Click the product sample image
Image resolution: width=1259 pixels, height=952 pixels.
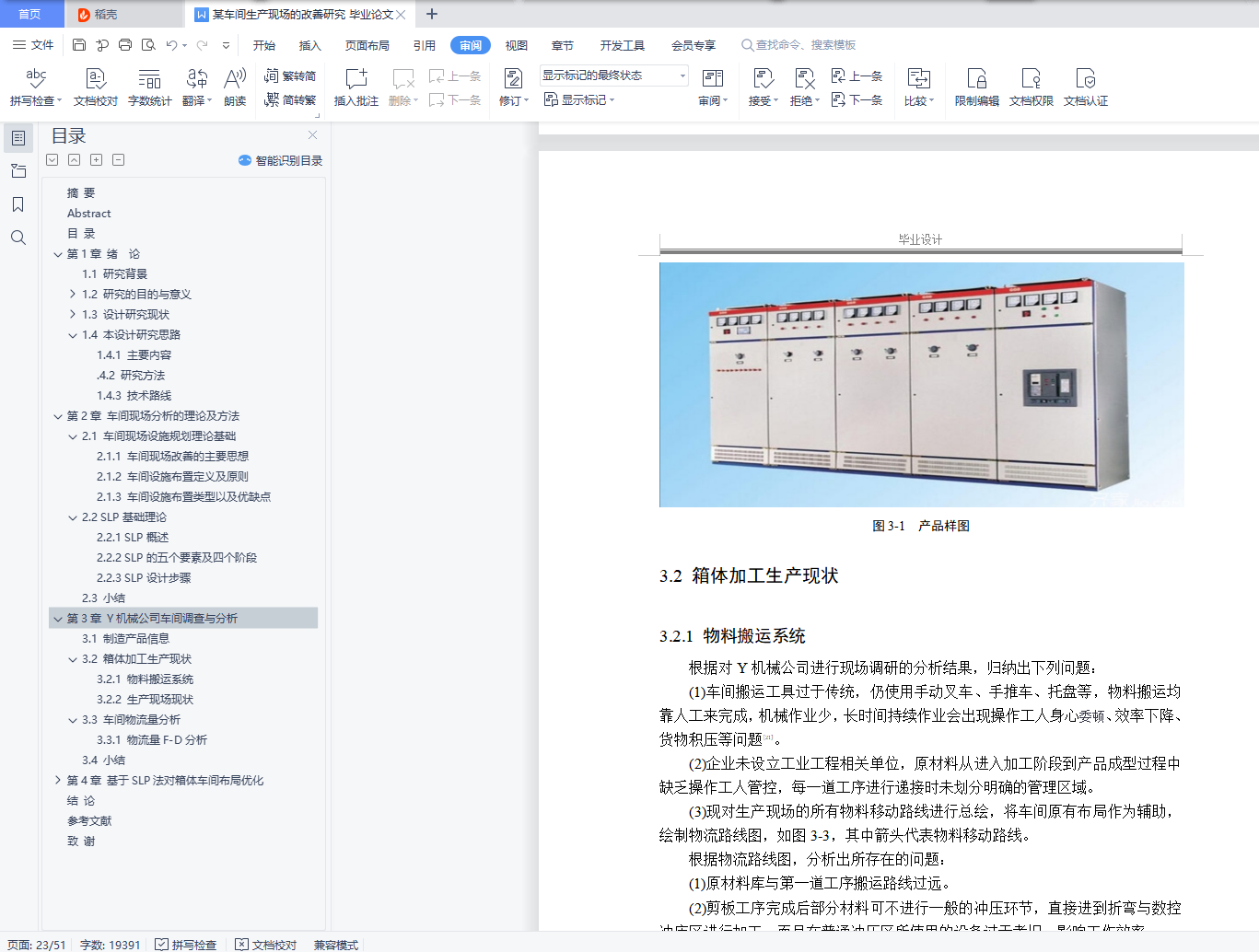921,385
